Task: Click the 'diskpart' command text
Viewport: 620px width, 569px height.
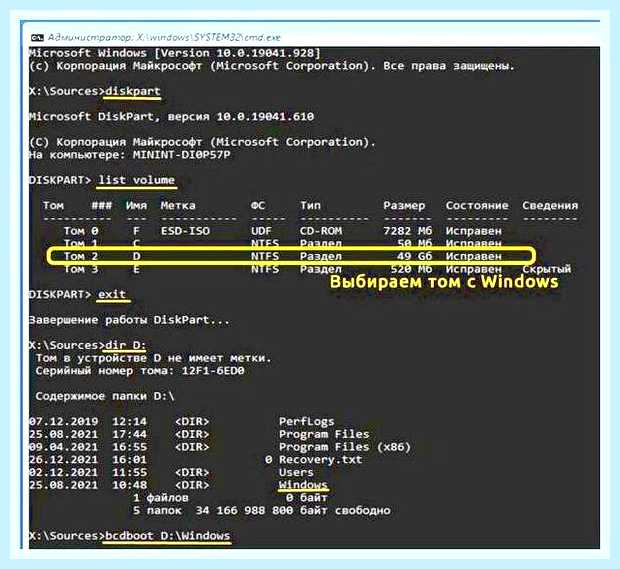Action: point(133,91)
